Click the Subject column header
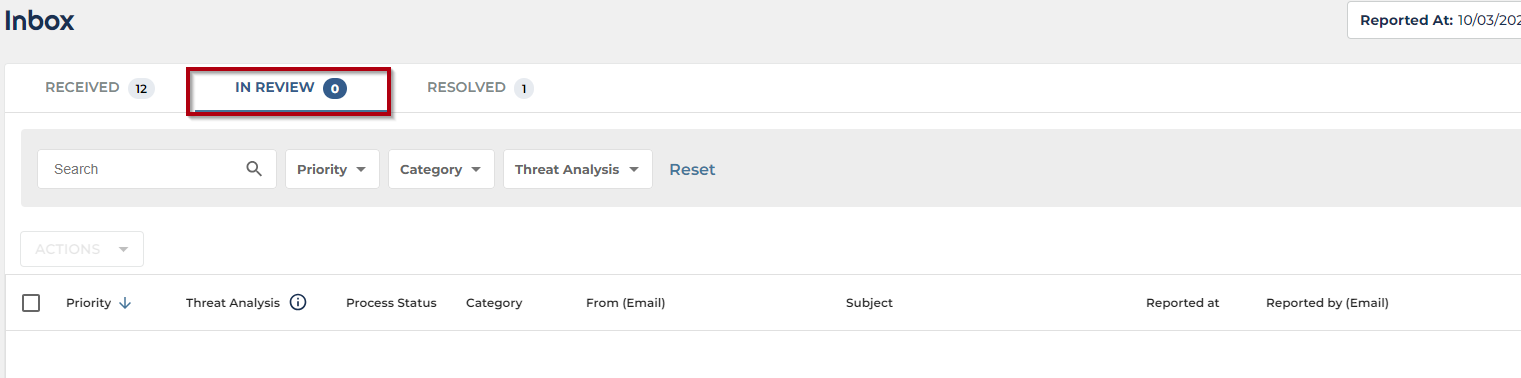The height and width of the screenshot is (378, 1521). tap(869, 303)
